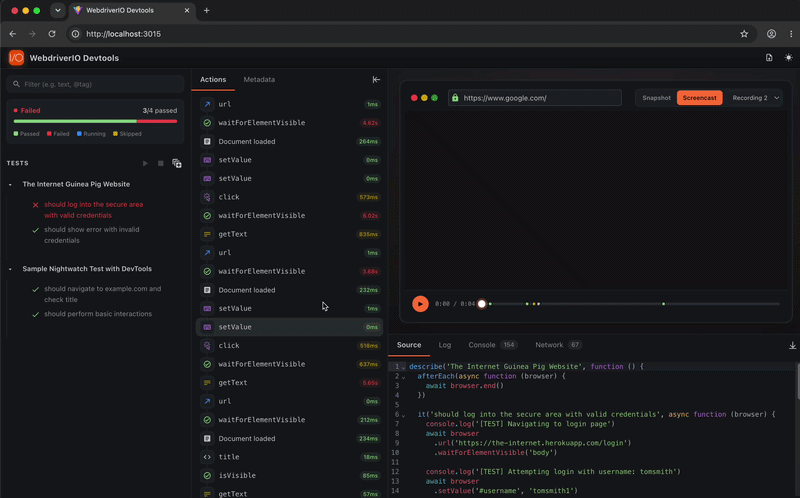The image size is (800, 498).
Task: Select the Source tab
Action: pos(409,345)
